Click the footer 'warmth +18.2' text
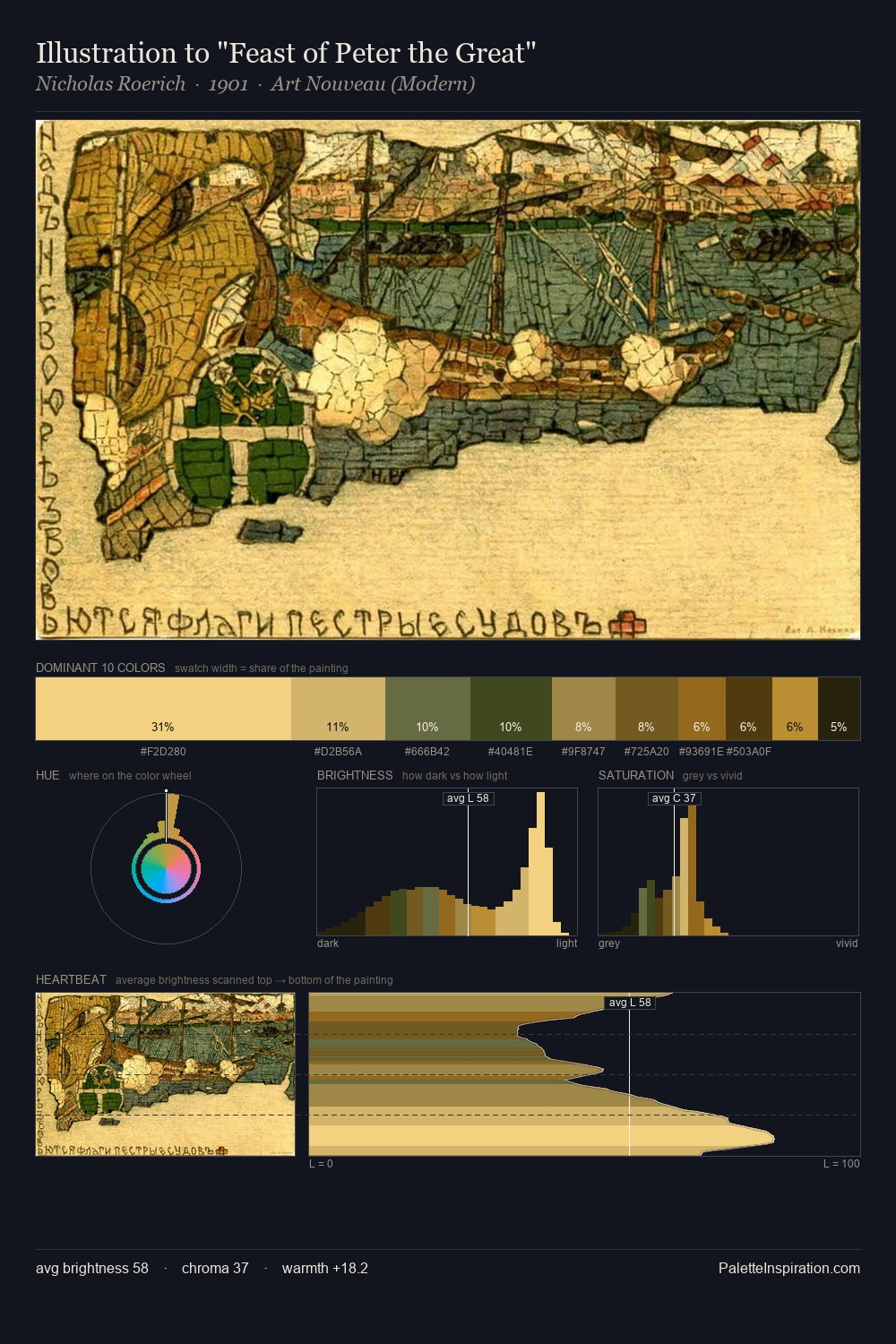 click(325, 1268)
